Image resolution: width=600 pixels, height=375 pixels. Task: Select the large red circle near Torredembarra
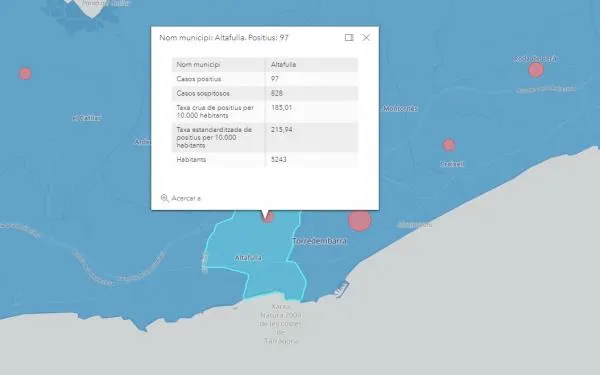click(360, 220)
